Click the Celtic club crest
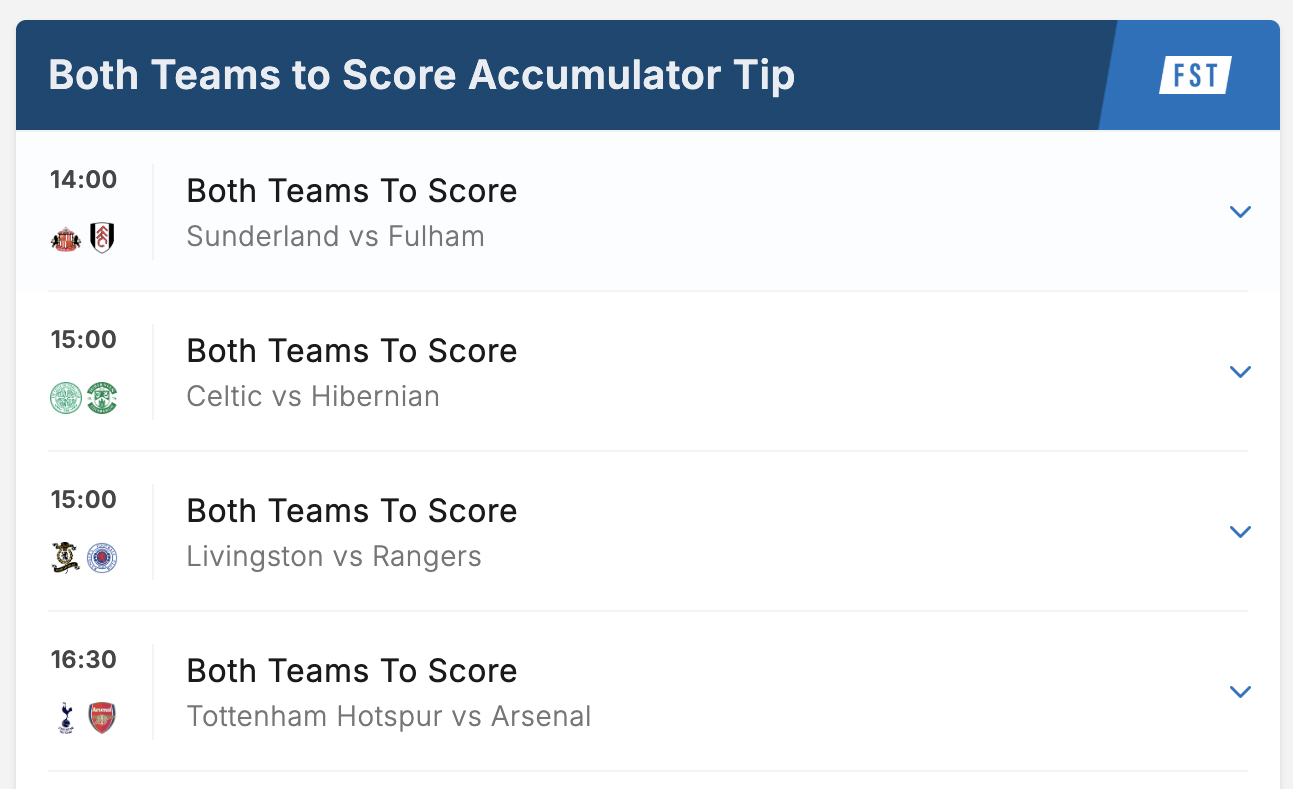 (x=66, y=398)
